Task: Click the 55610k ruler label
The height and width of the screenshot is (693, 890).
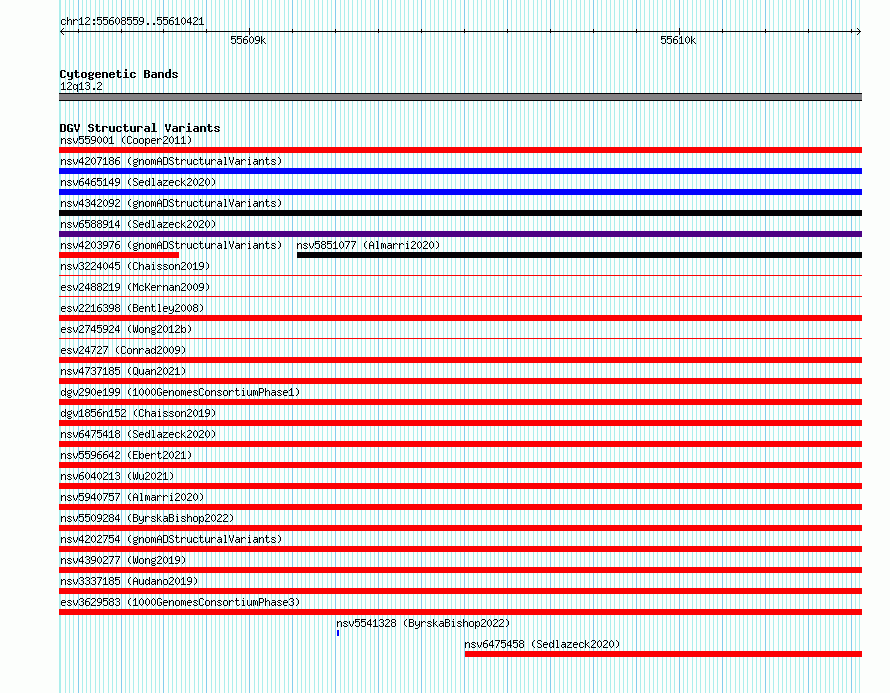Action: (x=678, y=40)
